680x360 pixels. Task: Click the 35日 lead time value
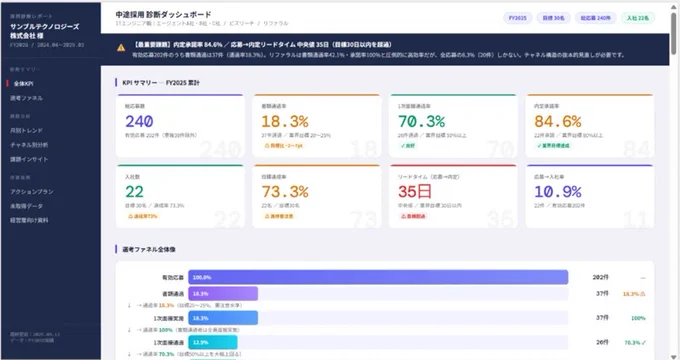tap(415, 192)
